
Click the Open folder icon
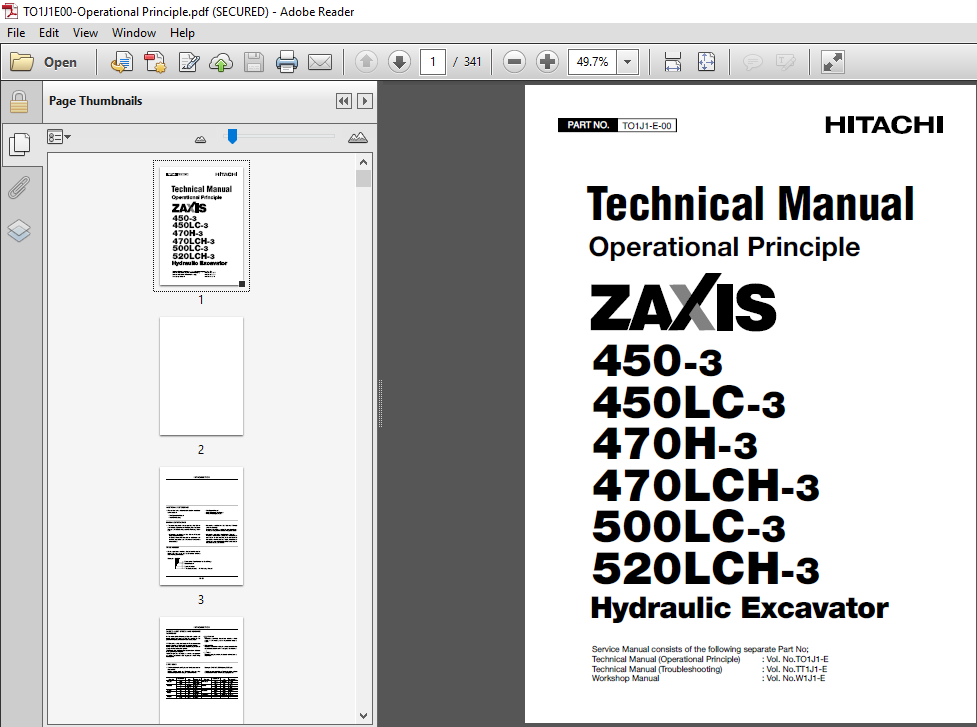[x=22, y=62]
